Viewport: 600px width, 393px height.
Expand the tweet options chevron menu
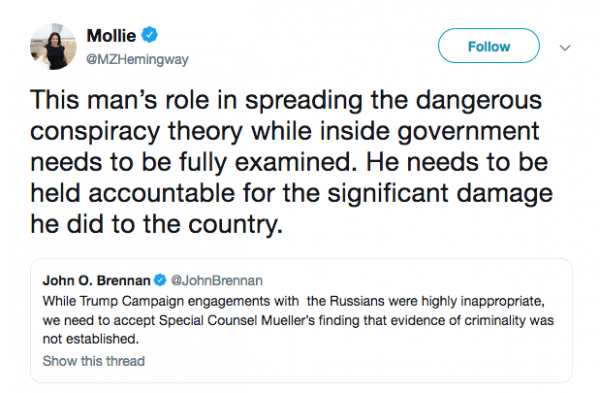tap(565, 48)
